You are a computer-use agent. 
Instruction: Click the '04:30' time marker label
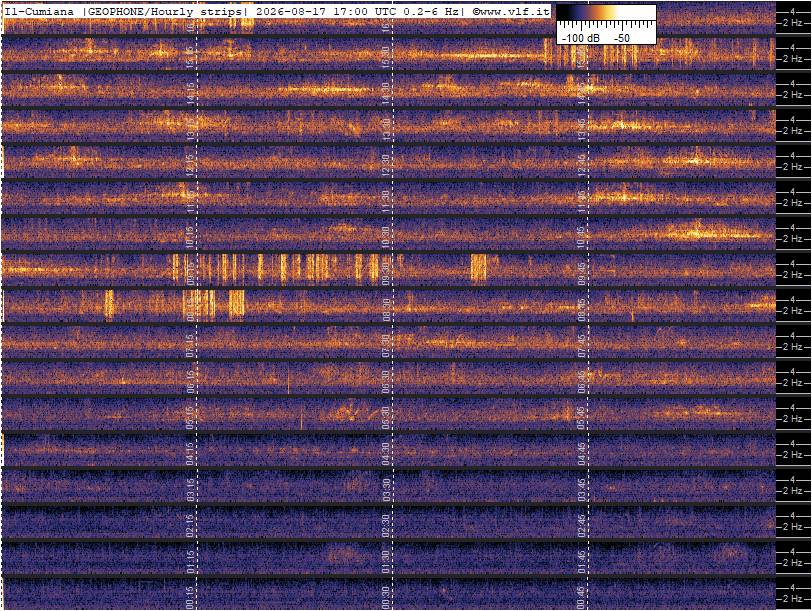pyautogui.click(x=386, y=452)
